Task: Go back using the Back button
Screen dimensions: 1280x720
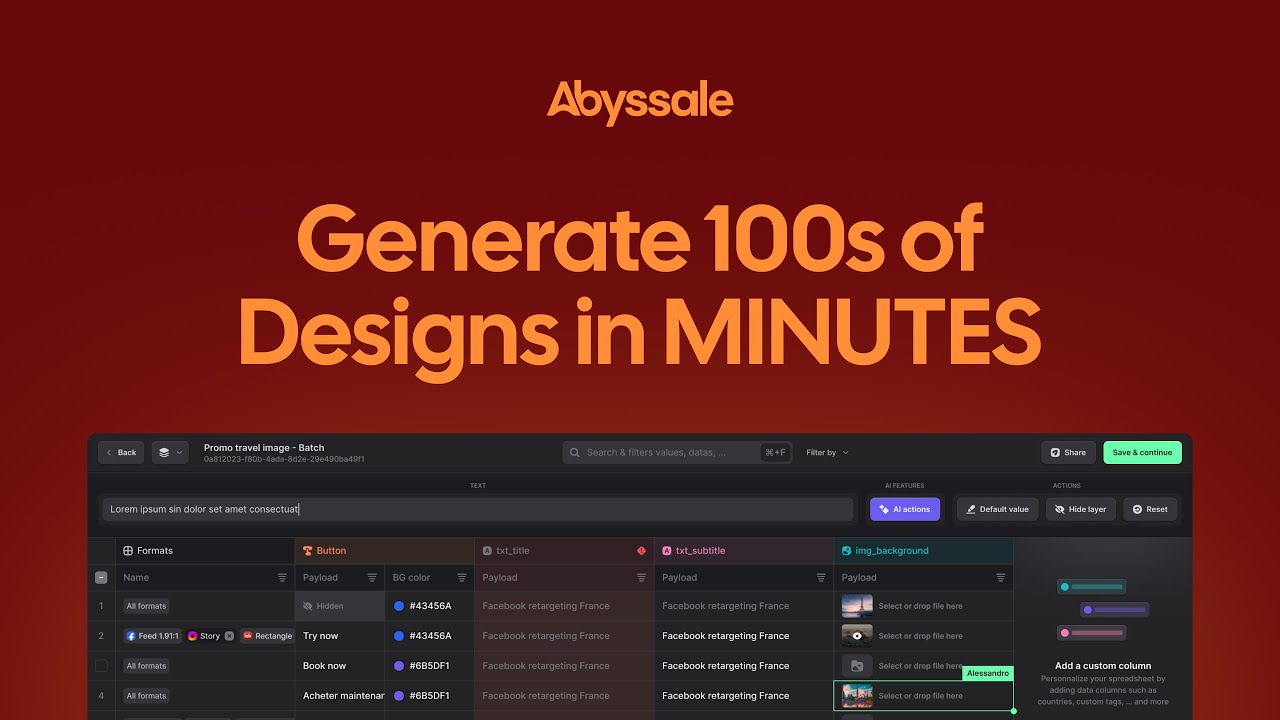Action: (121, 452)
